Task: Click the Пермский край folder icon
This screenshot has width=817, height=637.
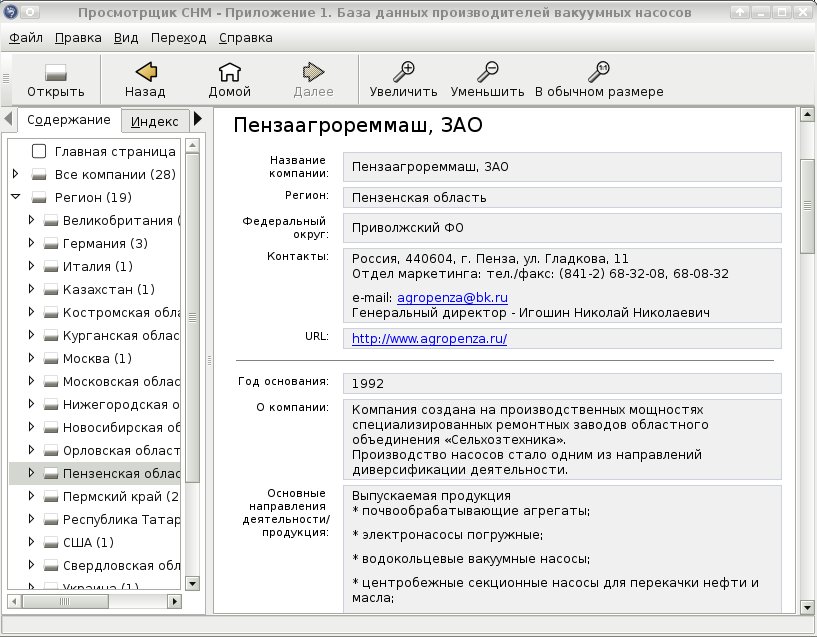Action: pos(51,496)
